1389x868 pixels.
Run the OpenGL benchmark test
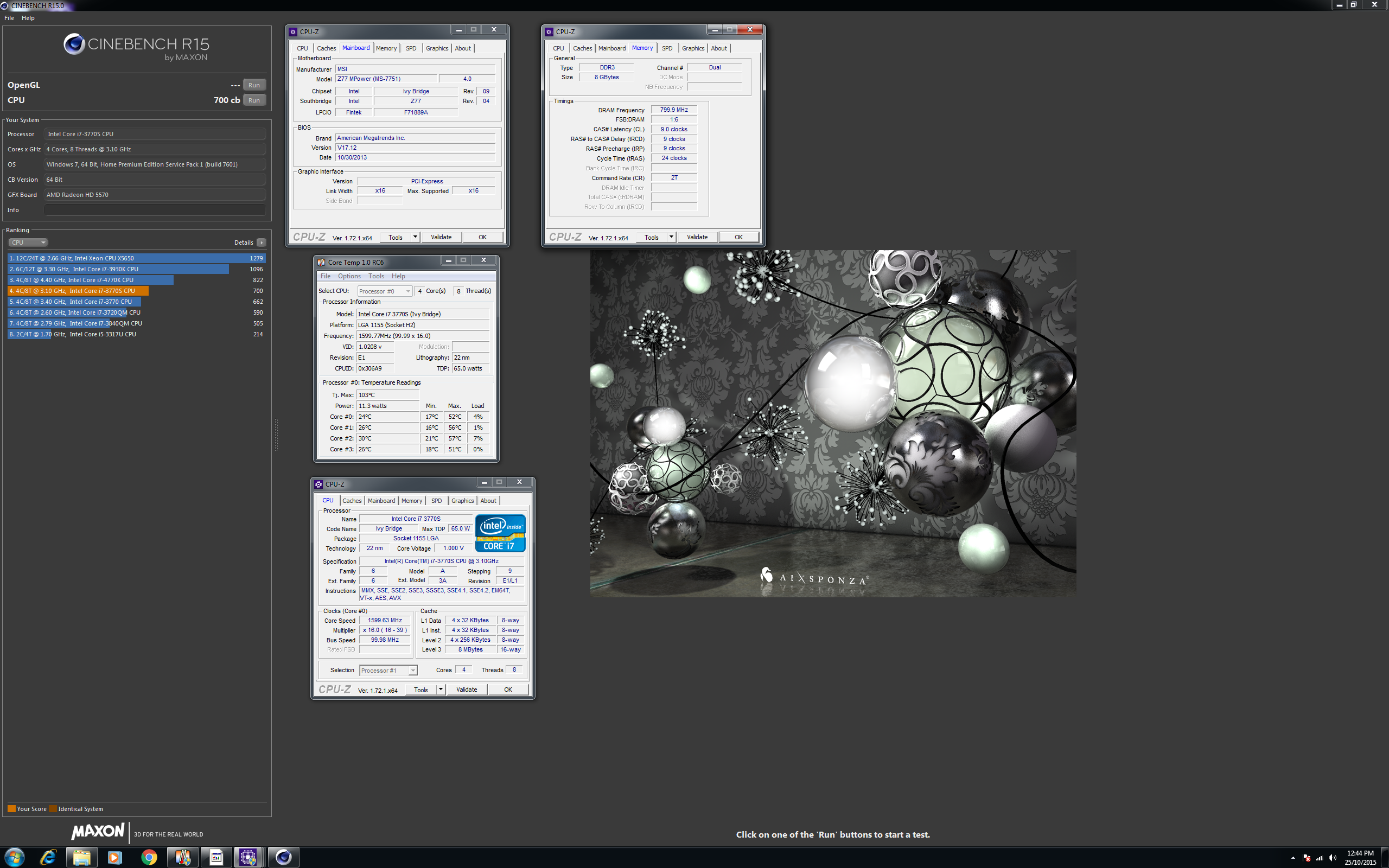point(254,85)
